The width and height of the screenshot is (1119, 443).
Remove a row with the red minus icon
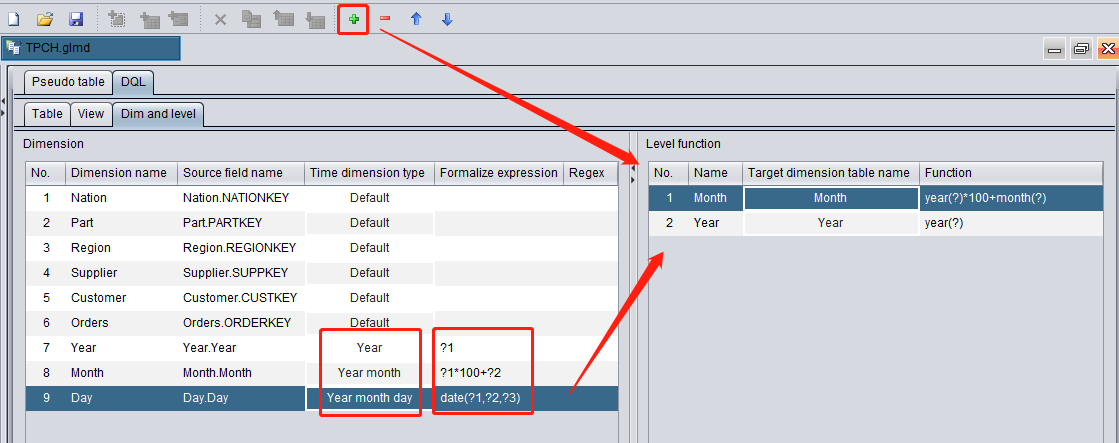click(385, 19)
